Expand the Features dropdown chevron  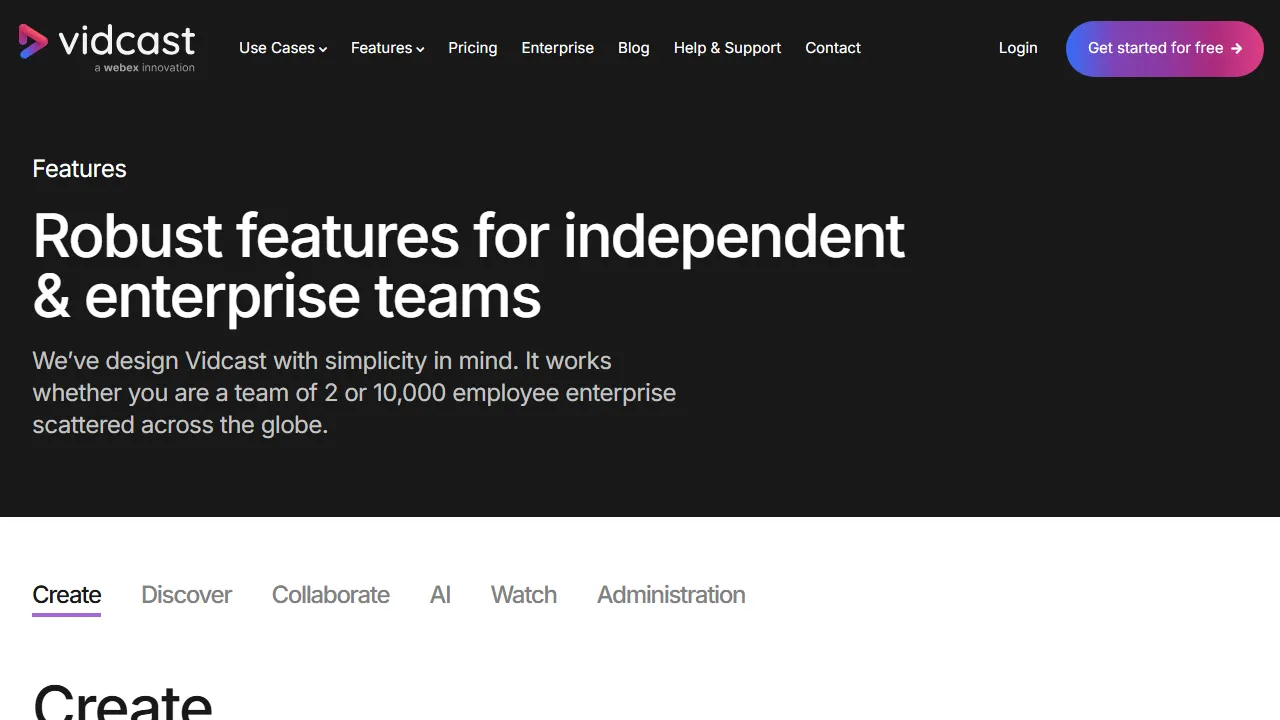point(420,49)
